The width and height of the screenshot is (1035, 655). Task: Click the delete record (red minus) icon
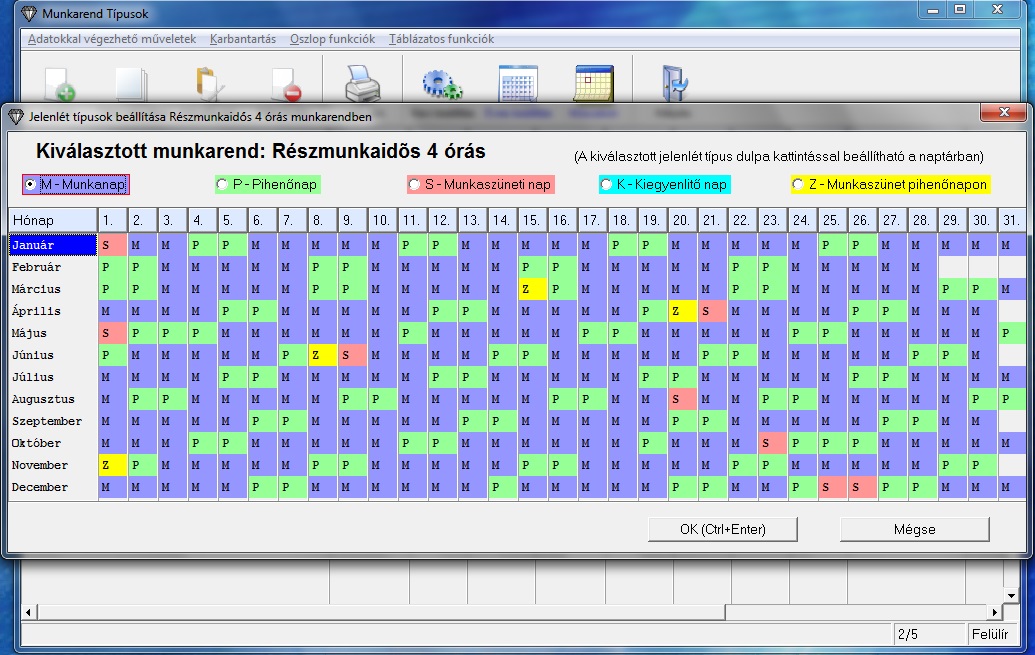coord(286,84)
